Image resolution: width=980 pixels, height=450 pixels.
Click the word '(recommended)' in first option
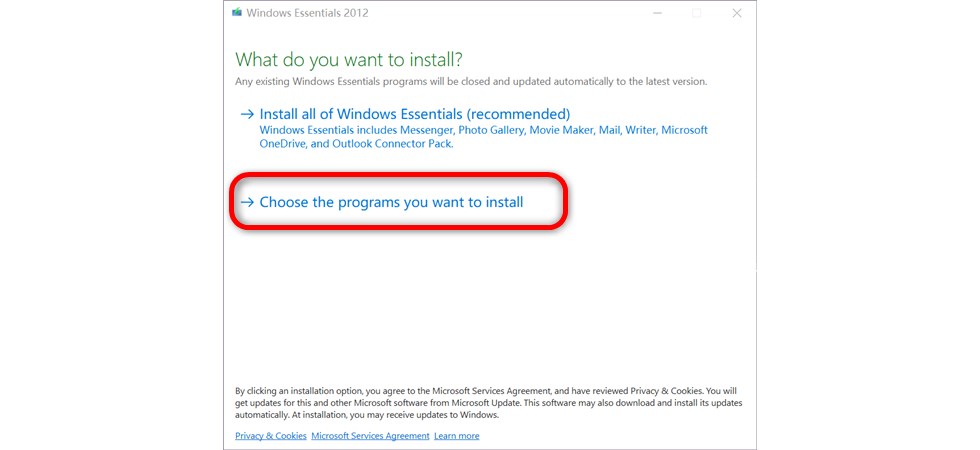click(x=519, y=114)
